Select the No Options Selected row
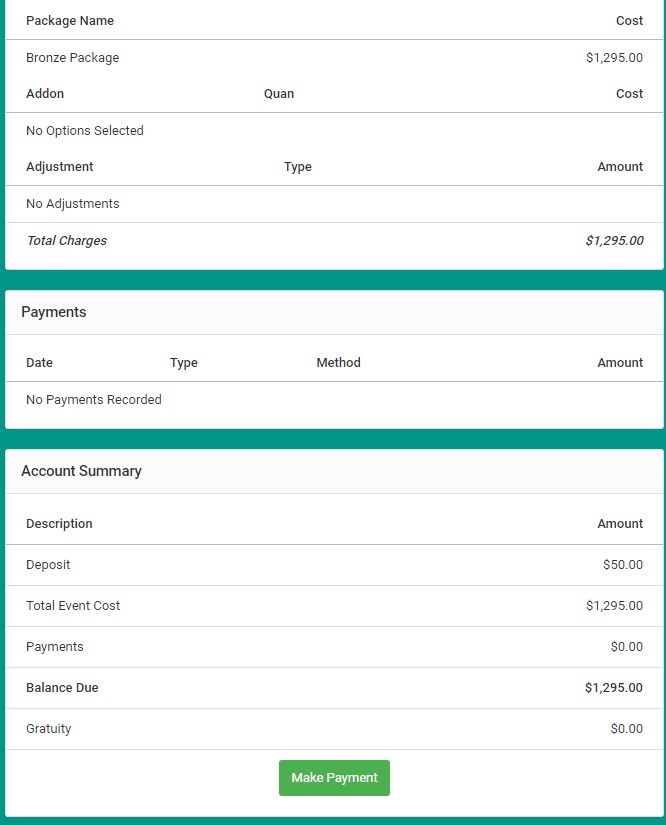 (x=84, y=130)
